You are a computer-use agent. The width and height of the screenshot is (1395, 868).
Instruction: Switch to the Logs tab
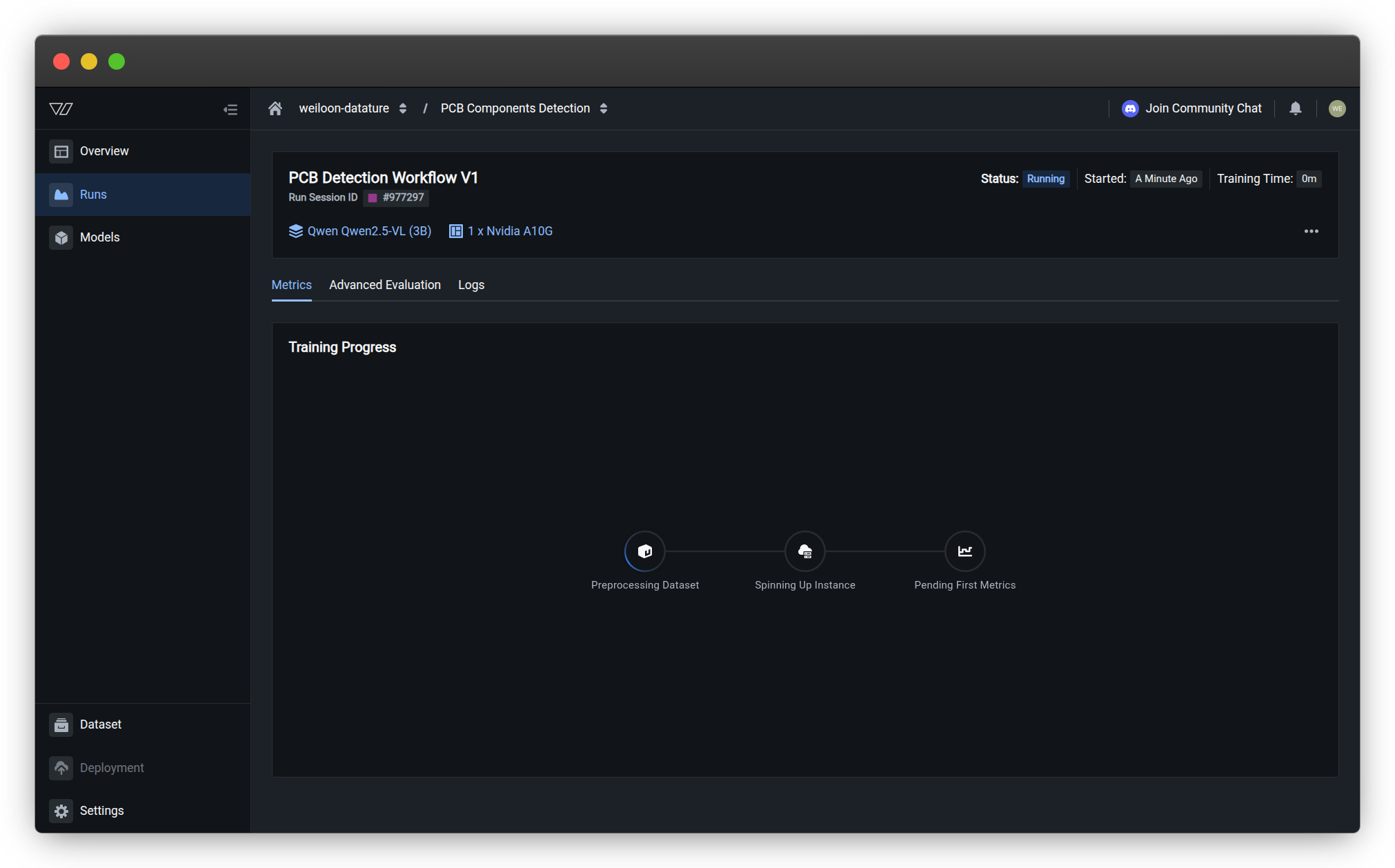[x=471, y=285]
